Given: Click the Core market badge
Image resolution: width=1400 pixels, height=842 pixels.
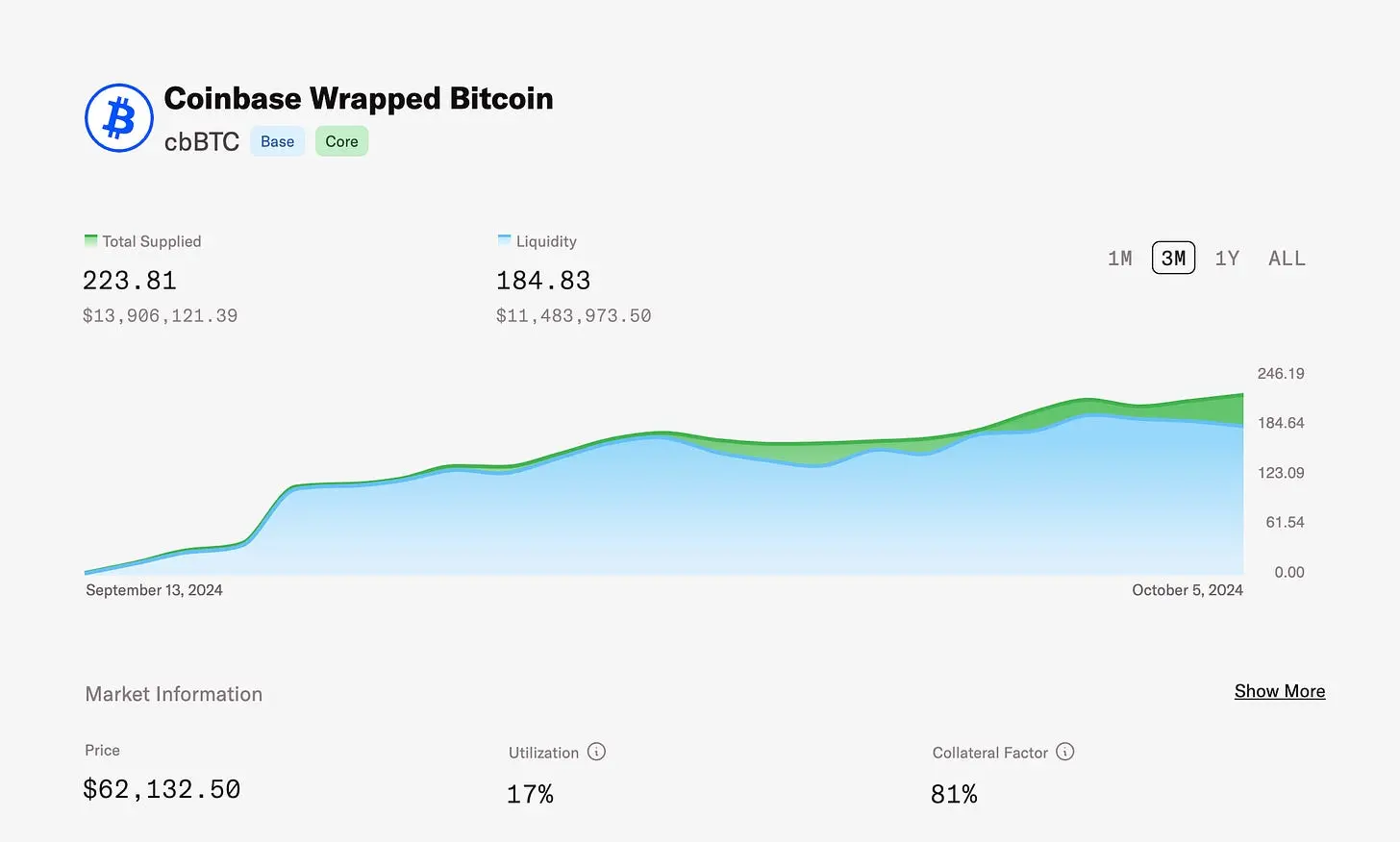Looking at the screenshot, I should [x=341, y=141].
